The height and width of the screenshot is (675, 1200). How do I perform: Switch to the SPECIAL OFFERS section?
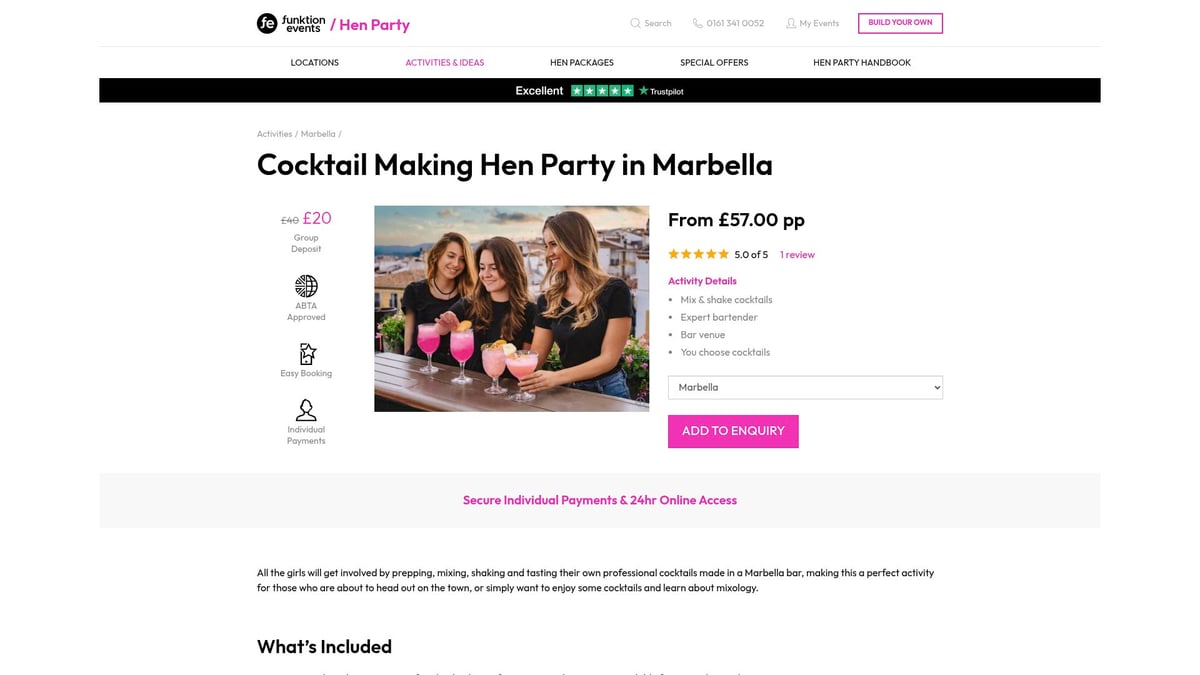(x=713, y=62)
